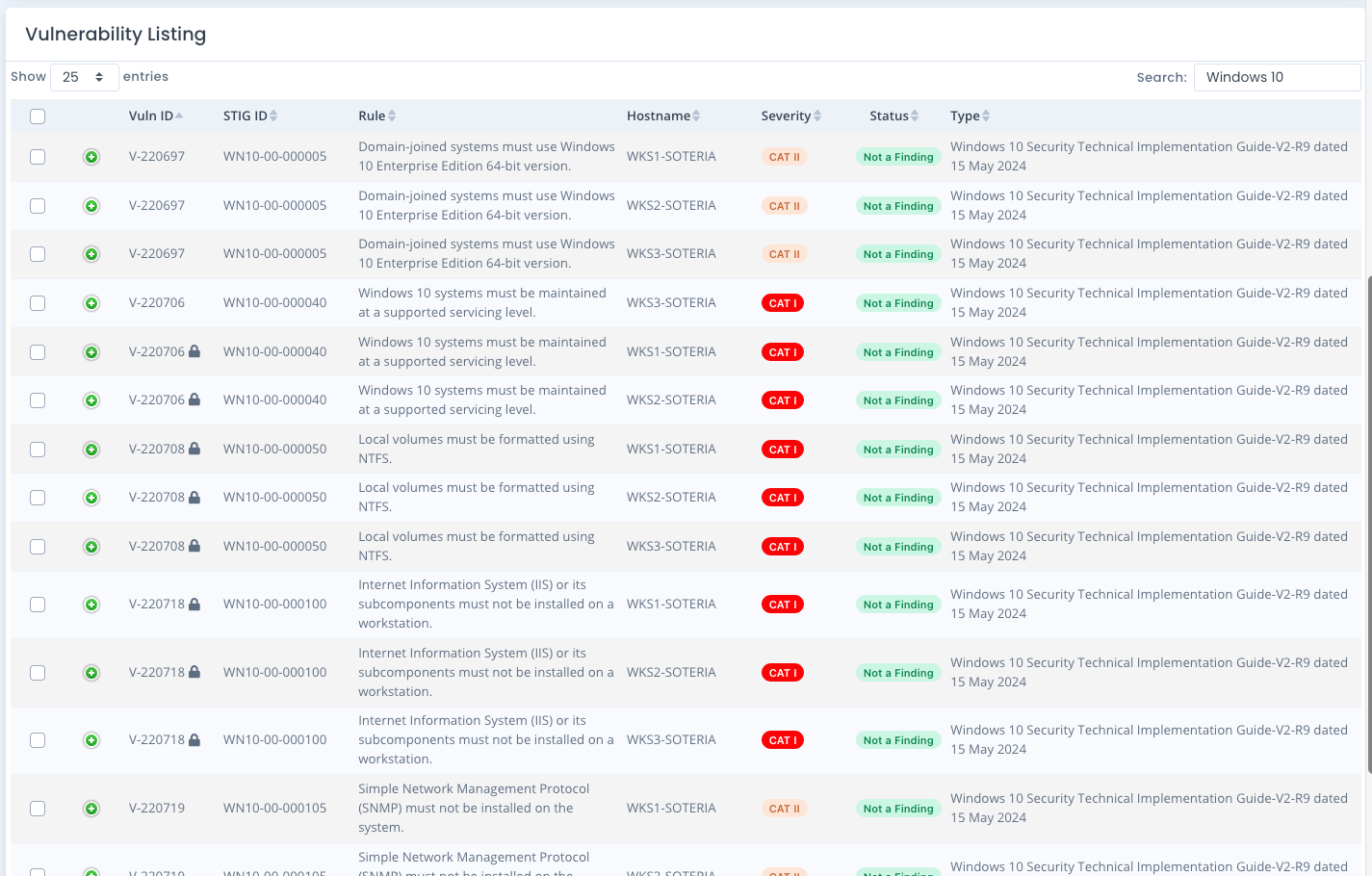Click CAT I badge on V-220706 WKS3-SOTERIA row
This screenshot has width=1372, height=876.
click(x=783, y=303)
